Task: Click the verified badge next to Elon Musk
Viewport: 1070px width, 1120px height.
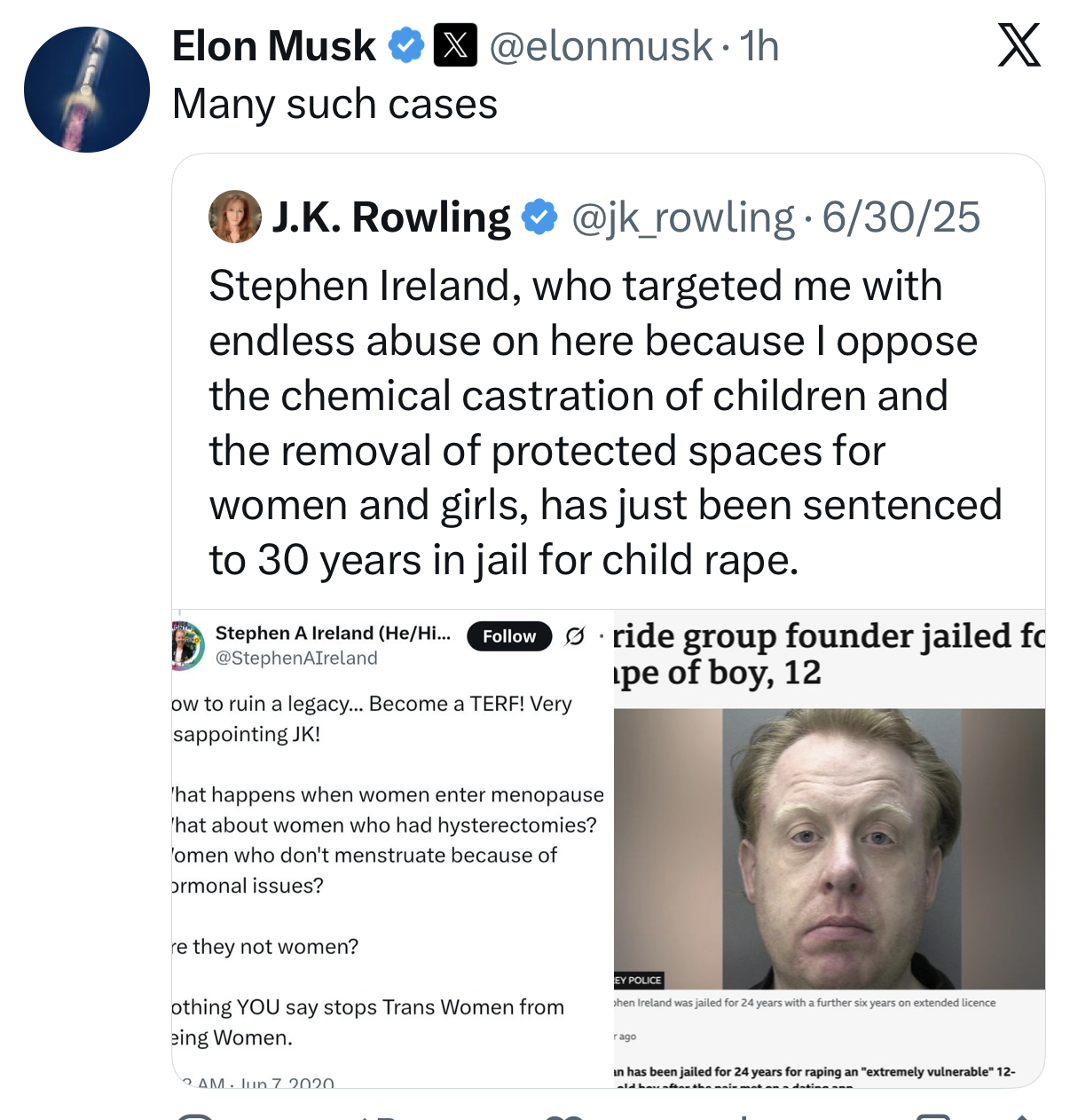Action: pyautogui.click(x=405, y=46)
